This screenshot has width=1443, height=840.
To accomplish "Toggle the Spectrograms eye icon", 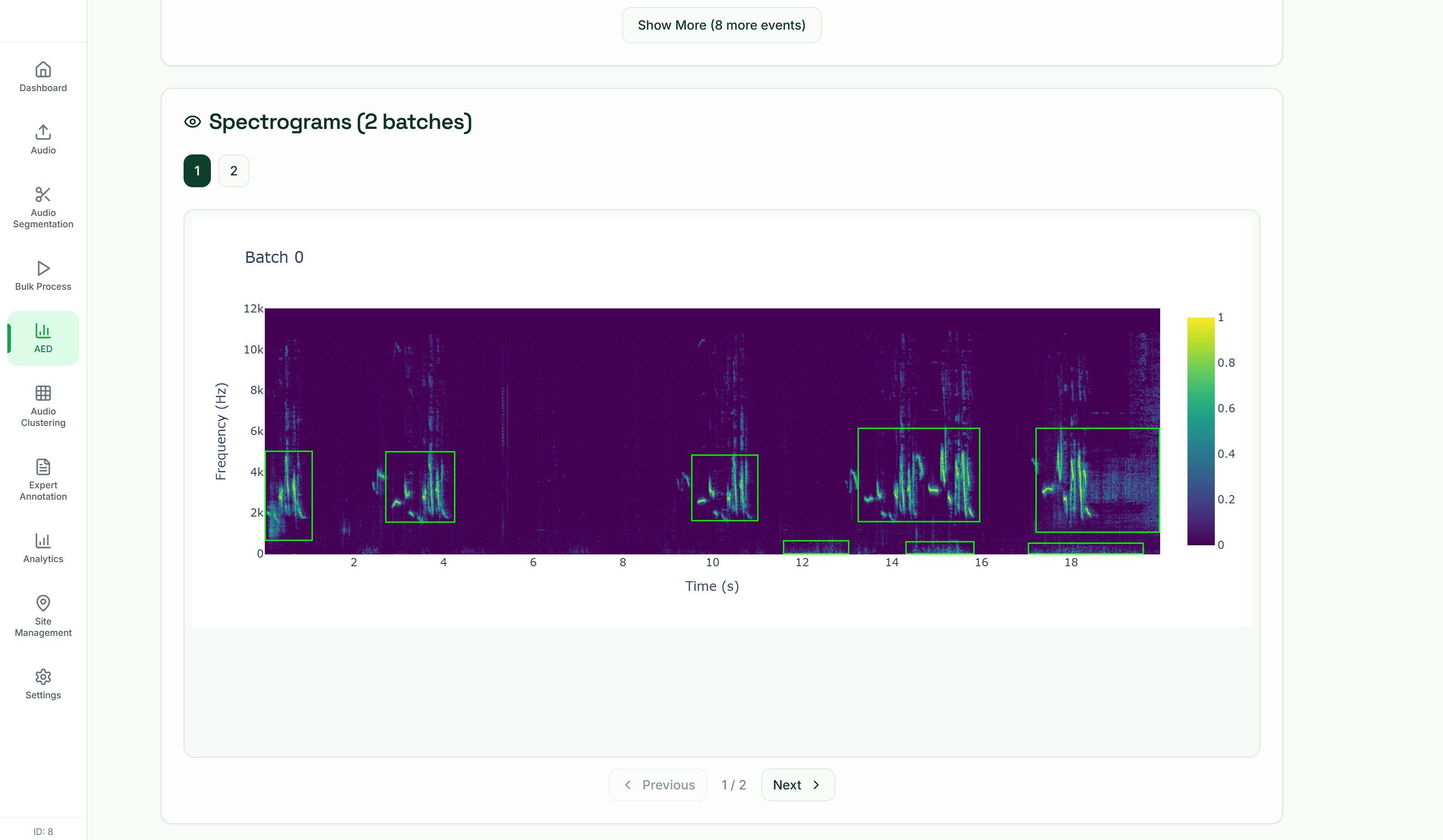I will pos(192,122).
